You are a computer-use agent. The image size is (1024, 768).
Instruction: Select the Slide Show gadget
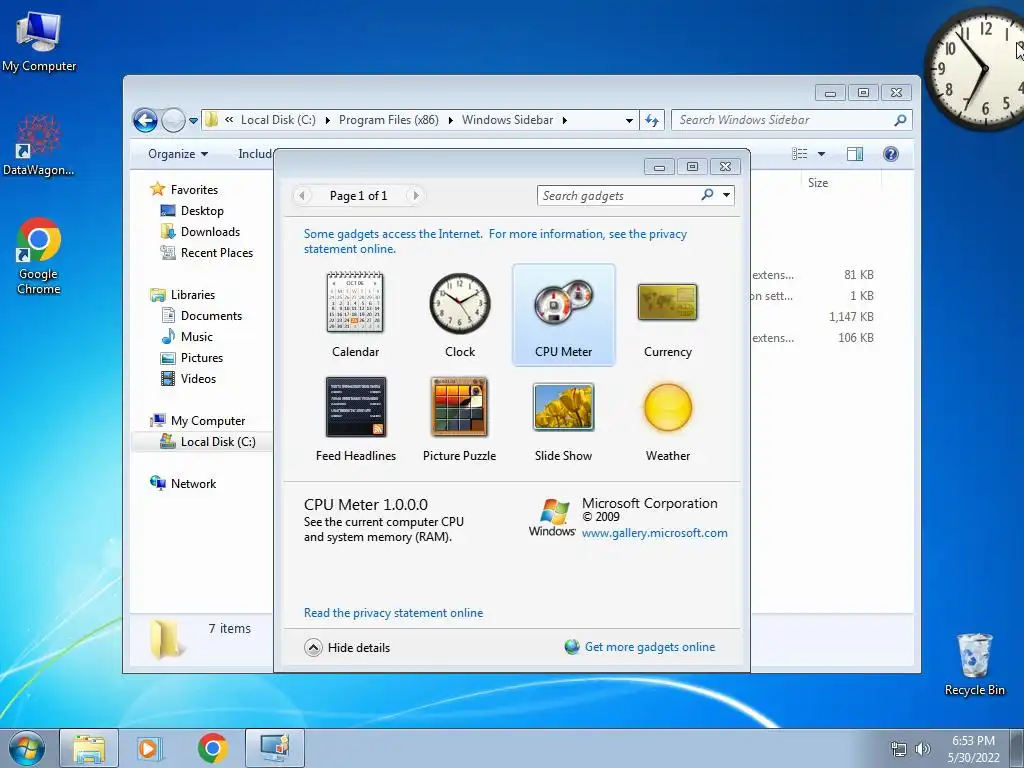click(x=563, y=419)
